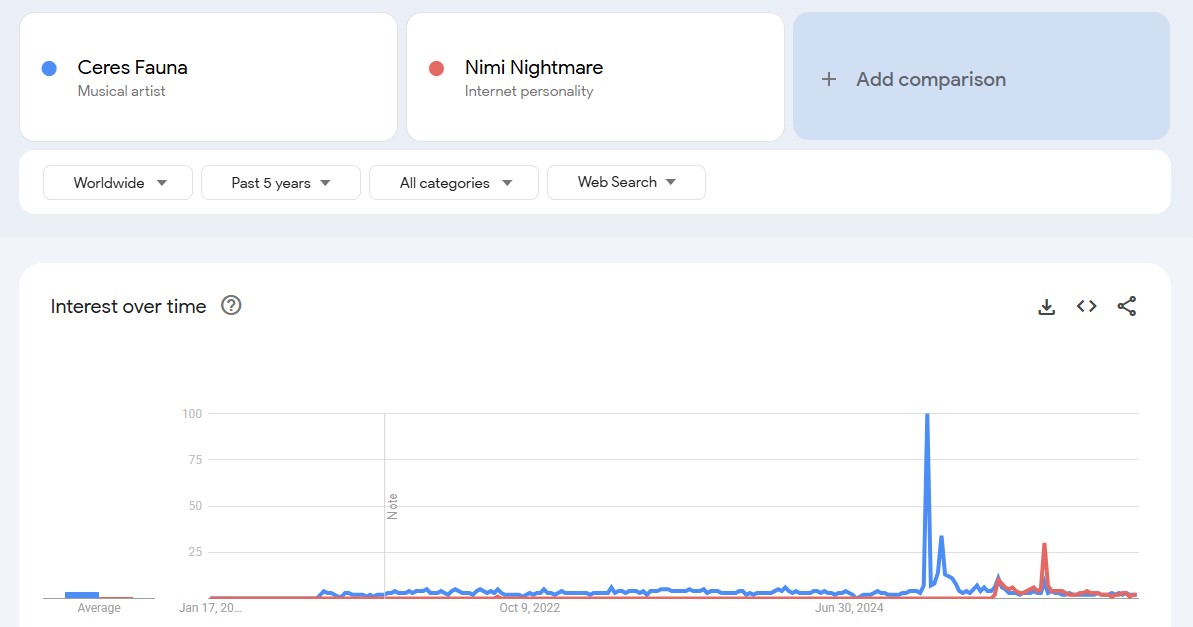Open the embed code icon

point(1086,306)
